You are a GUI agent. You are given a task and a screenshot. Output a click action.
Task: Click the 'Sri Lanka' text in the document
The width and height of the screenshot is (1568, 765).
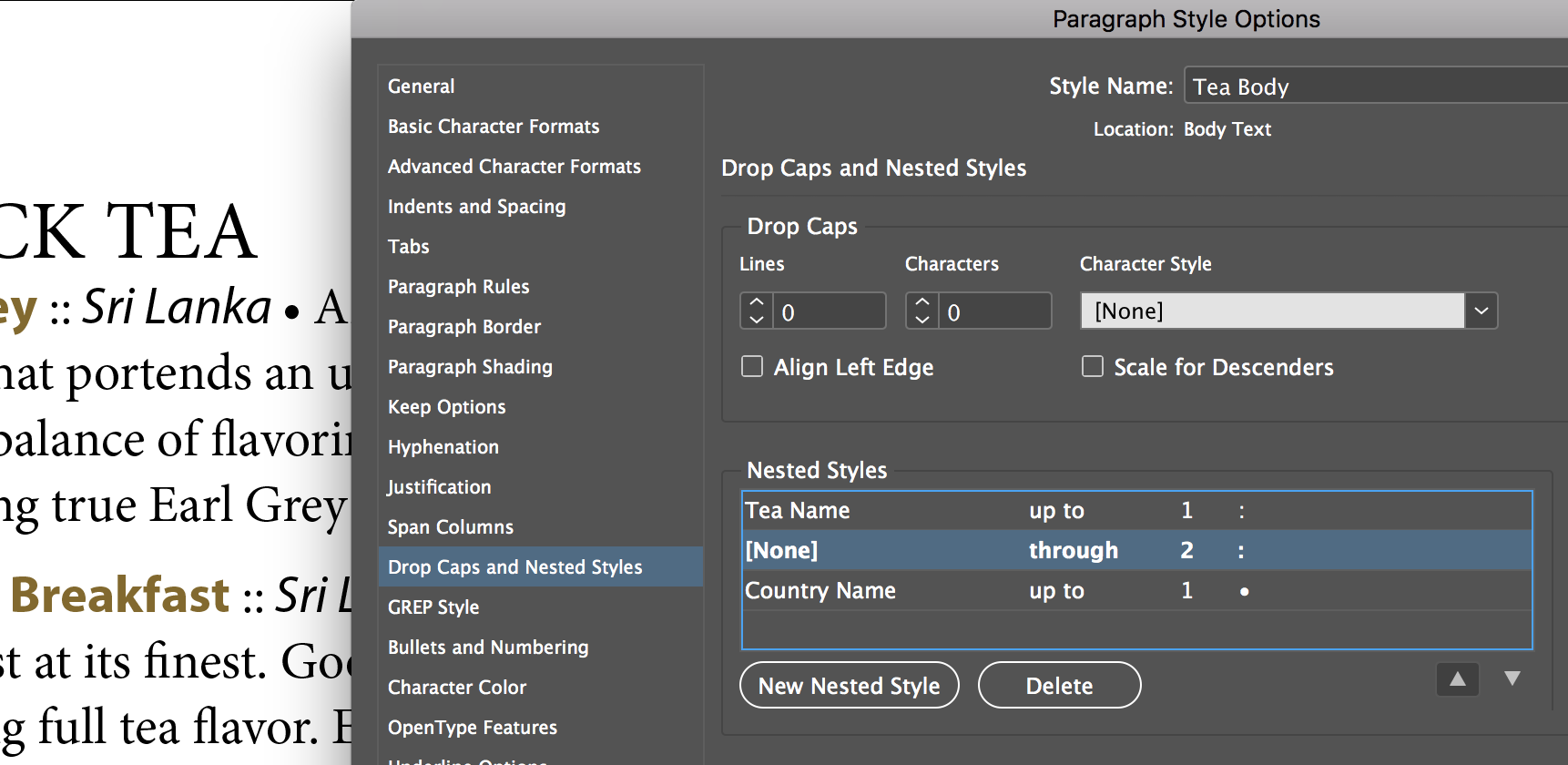click(x=178, y=307)
